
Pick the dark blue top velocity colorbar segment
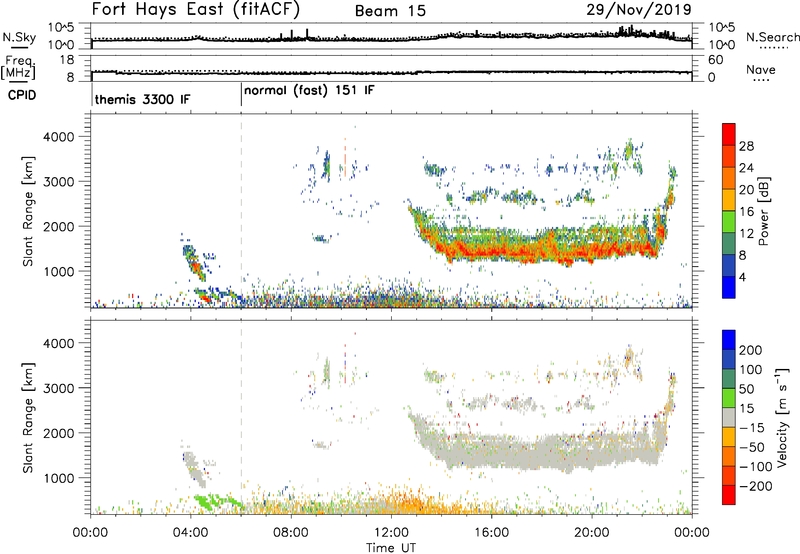[x=729, y=339]
